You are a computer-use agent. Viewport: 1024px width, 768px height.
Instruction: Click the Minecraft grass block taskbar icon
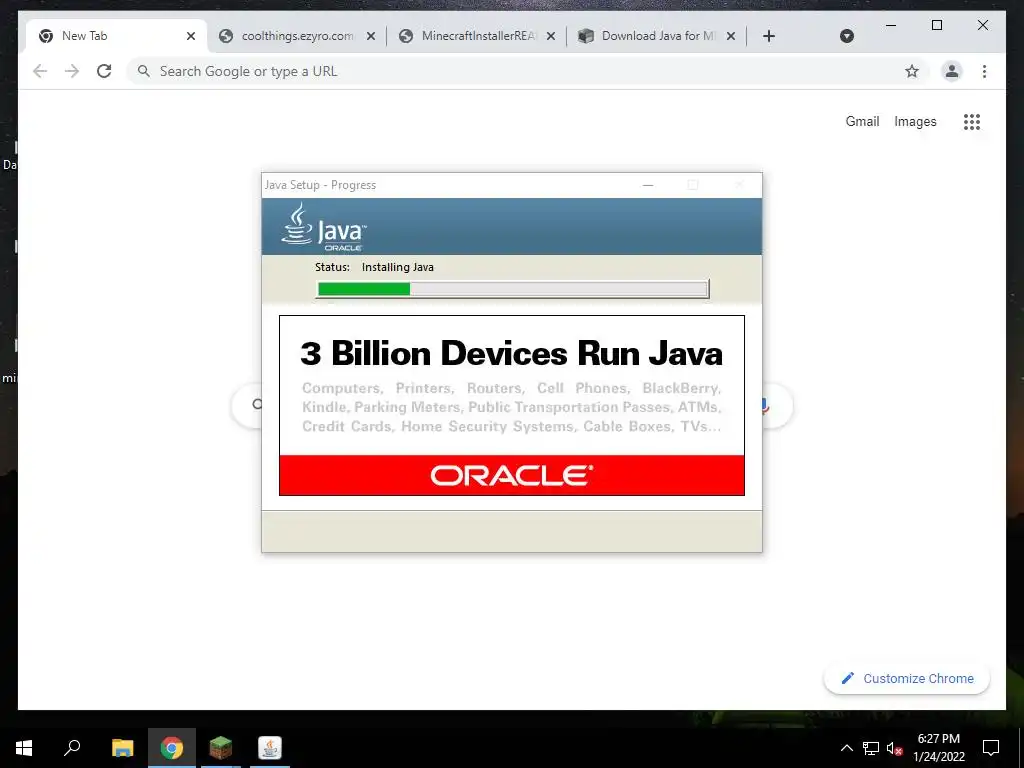pos(221,748)
